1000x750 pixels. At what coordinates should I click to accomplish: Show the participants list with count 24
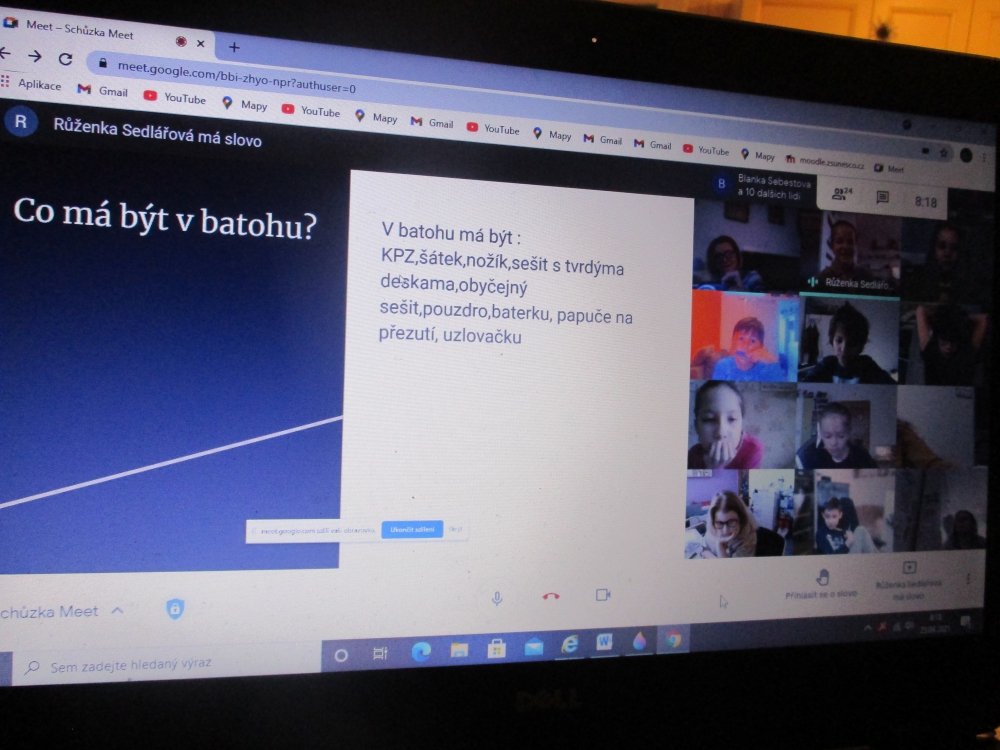tap(842, 194)
